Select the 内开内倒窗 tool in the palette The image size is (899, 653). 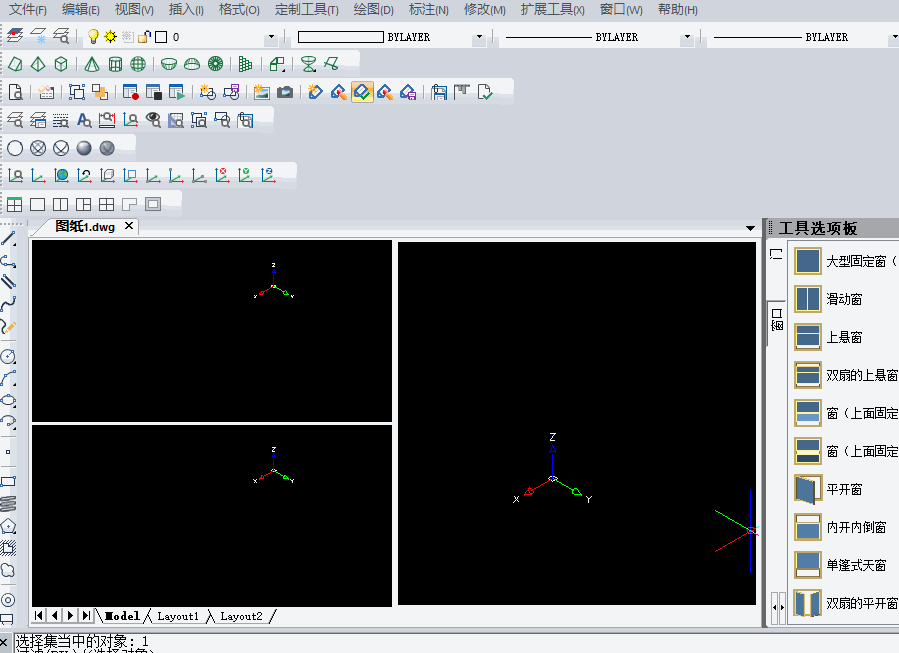click(807, 527)
